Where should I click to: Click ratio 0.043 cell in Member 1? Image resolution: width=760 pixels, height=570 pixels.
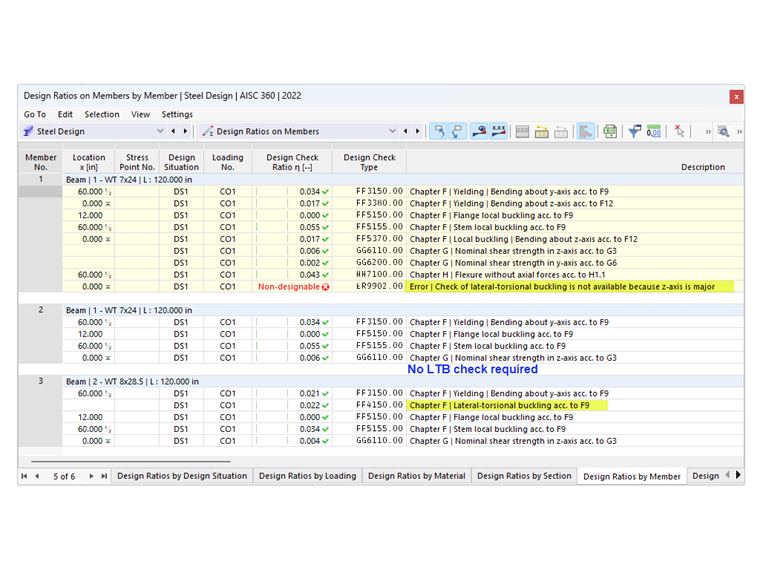(x=292, y=275)
